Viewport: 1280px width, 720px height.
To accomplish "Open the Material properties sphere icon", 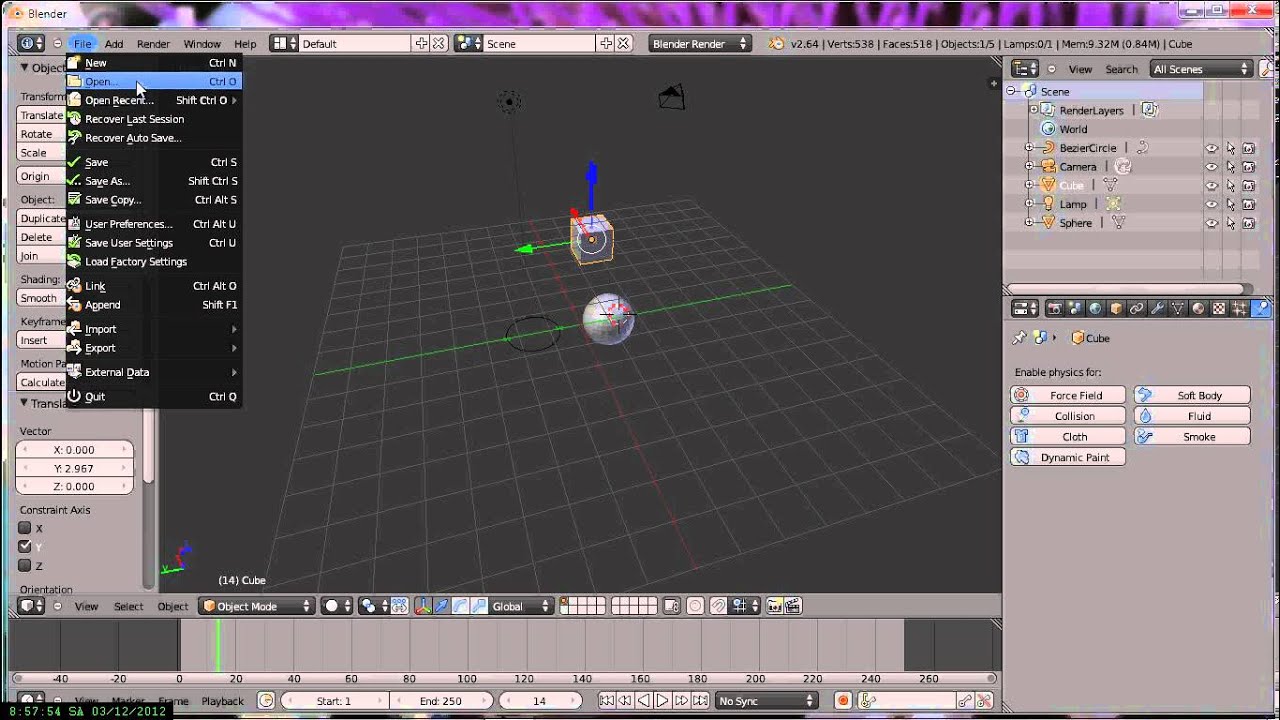I will pyautogui.click(x=1198, y=308).
